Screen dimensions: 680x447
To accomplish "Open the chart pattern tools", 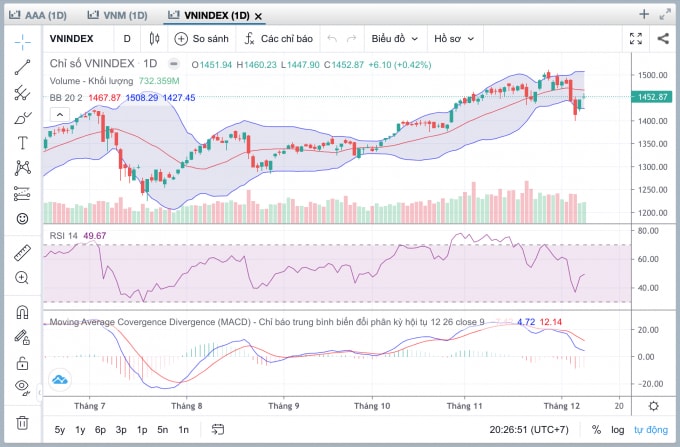I will (23, 168).
